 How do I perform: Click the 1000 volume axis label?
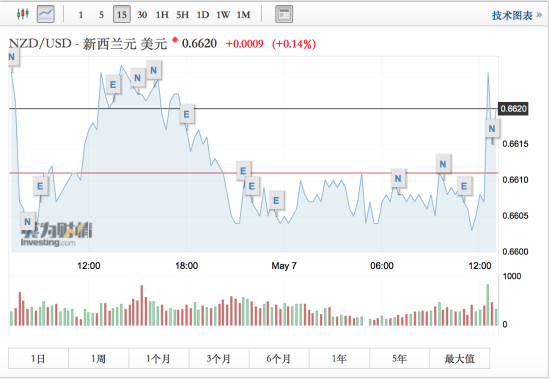[x=512, y=276]
